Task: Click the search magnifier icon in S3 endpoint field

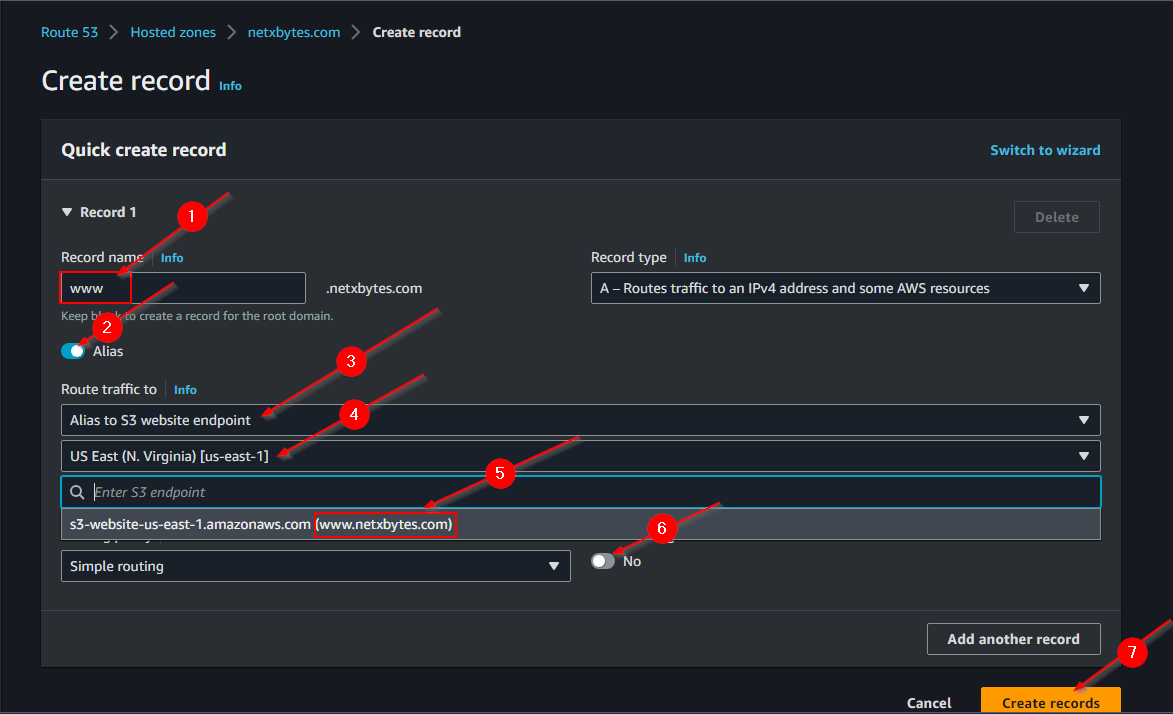Action: tap(76, 492)
